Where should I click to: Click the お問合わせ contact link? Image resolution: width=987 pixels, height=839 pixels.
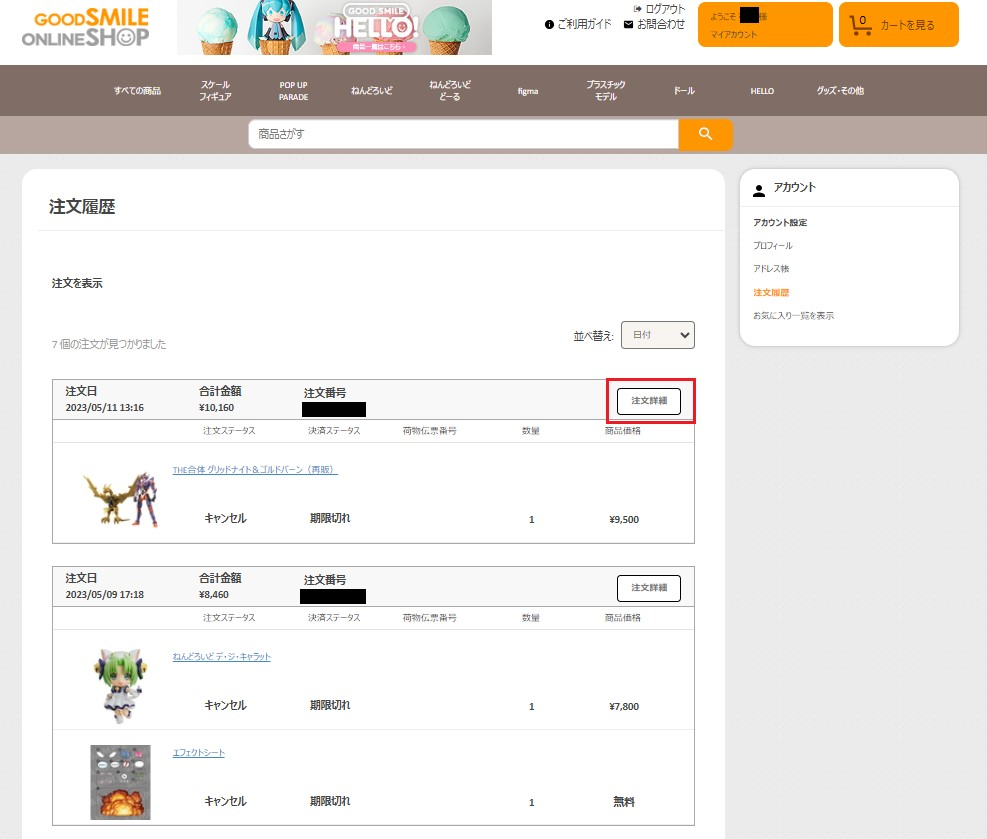(654, 25)
